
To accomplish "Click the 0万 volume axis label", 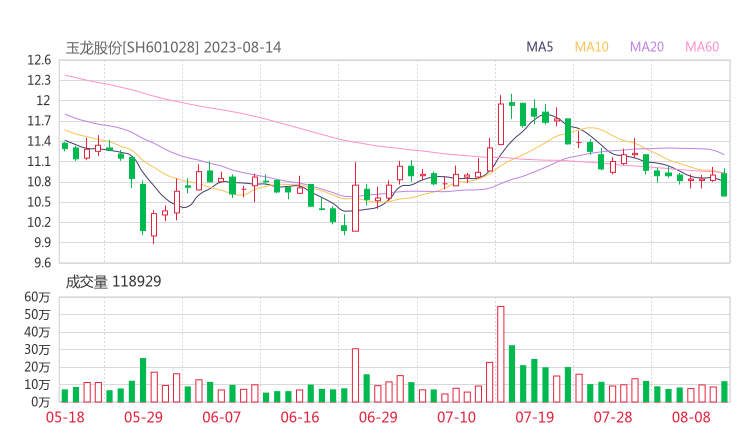I will coord(41,402).
